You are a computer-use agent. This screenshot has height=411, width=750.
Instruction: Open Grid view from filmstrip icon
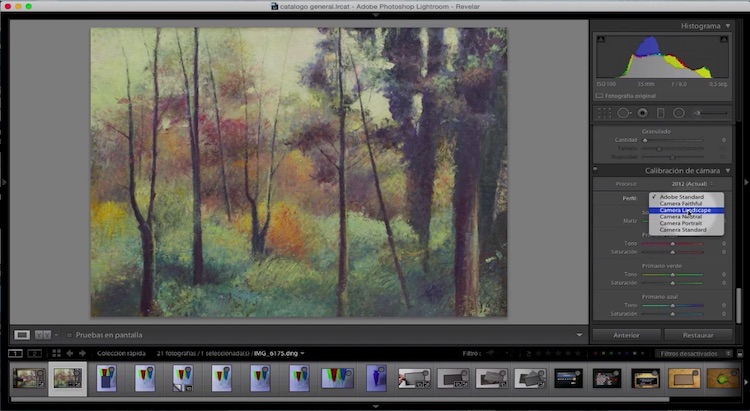(56, 354)
